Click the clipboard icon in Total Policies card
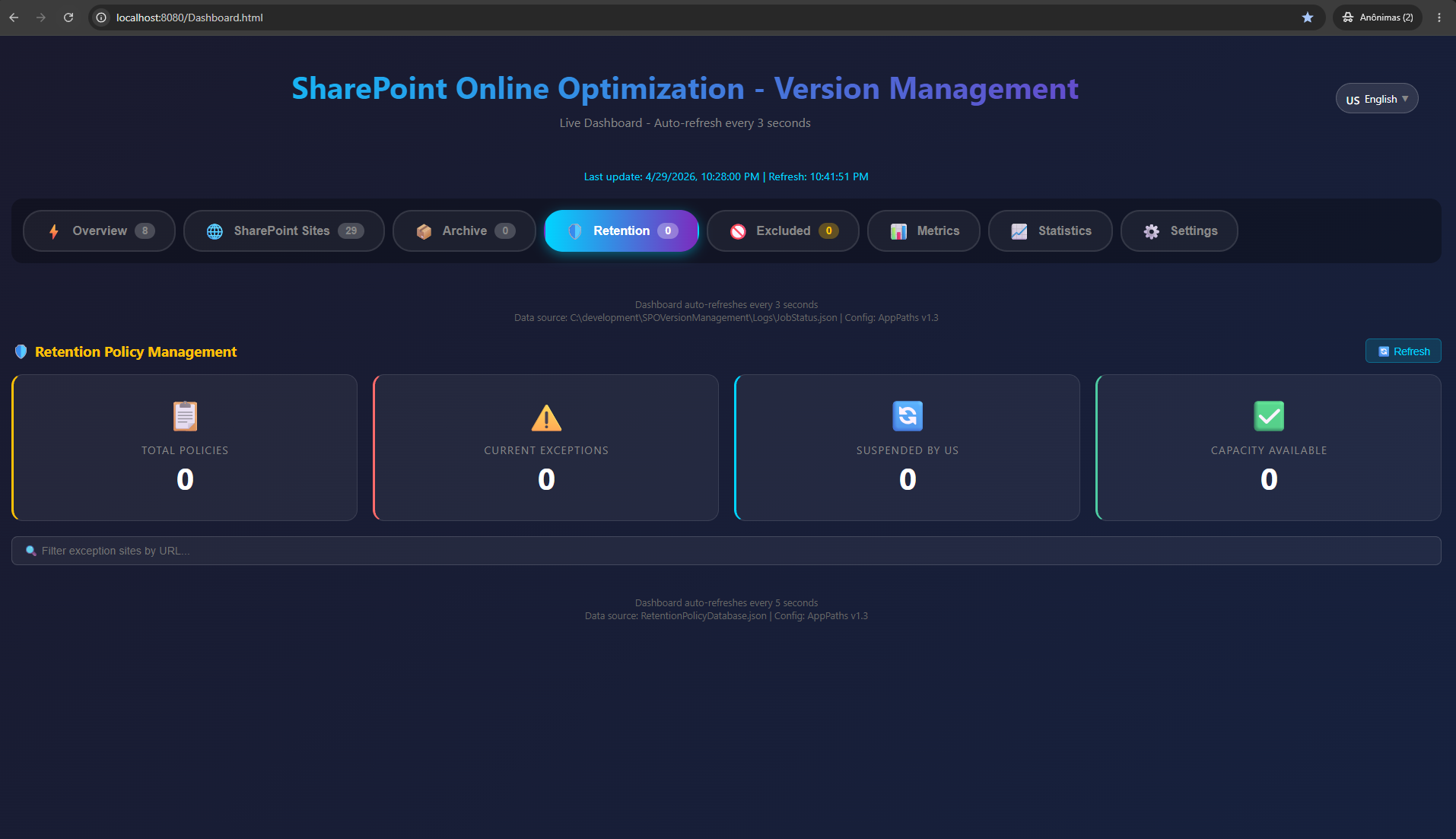 [185, 416]
